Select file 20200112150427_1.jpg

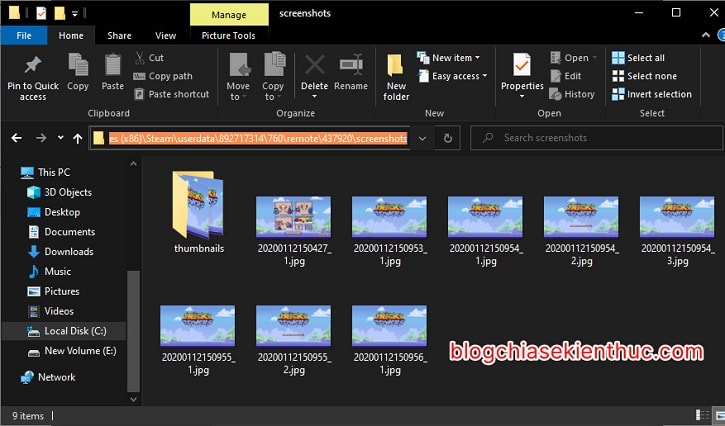[x=294, y=231]
